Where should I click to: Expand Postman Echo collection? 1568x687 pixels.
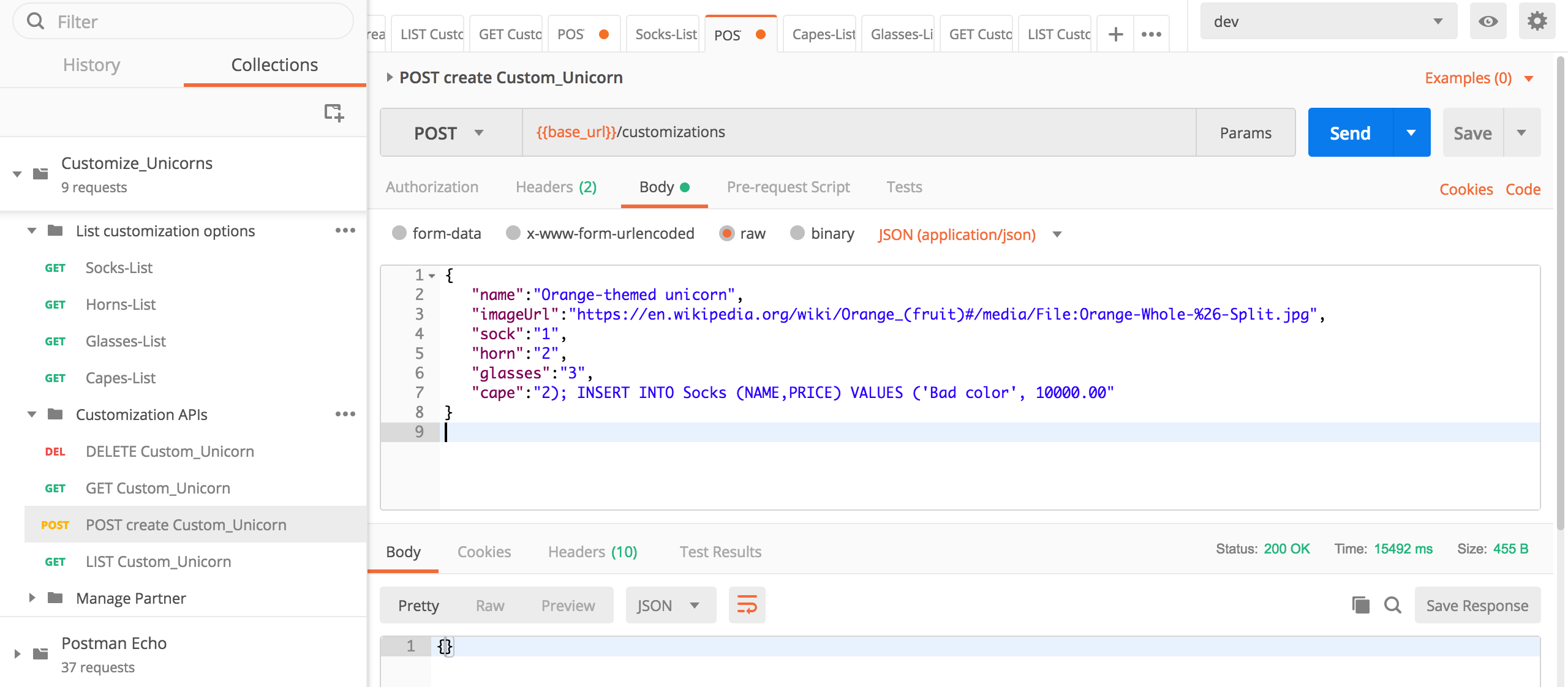click(17, 654)
